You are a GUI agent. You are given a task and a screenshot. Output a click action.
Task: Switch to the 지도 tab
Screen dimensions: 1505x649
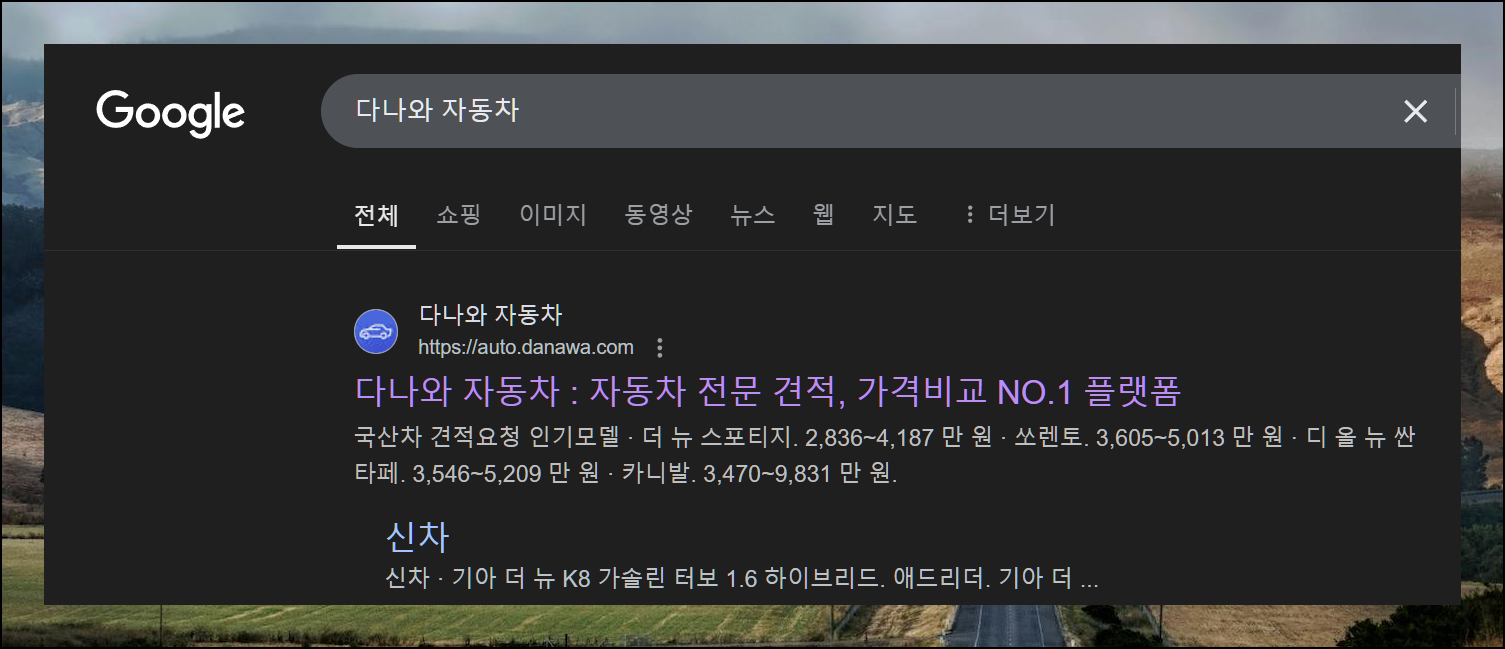[895, 214]
